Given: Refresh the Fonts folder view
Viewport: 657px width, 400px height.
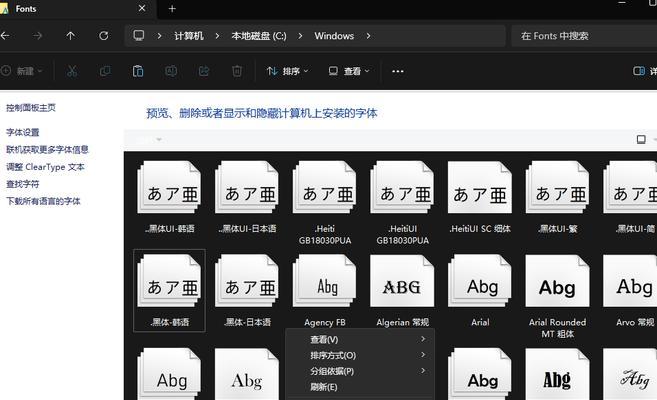Looking at the screenshot, I should click(x=103, y=36).
